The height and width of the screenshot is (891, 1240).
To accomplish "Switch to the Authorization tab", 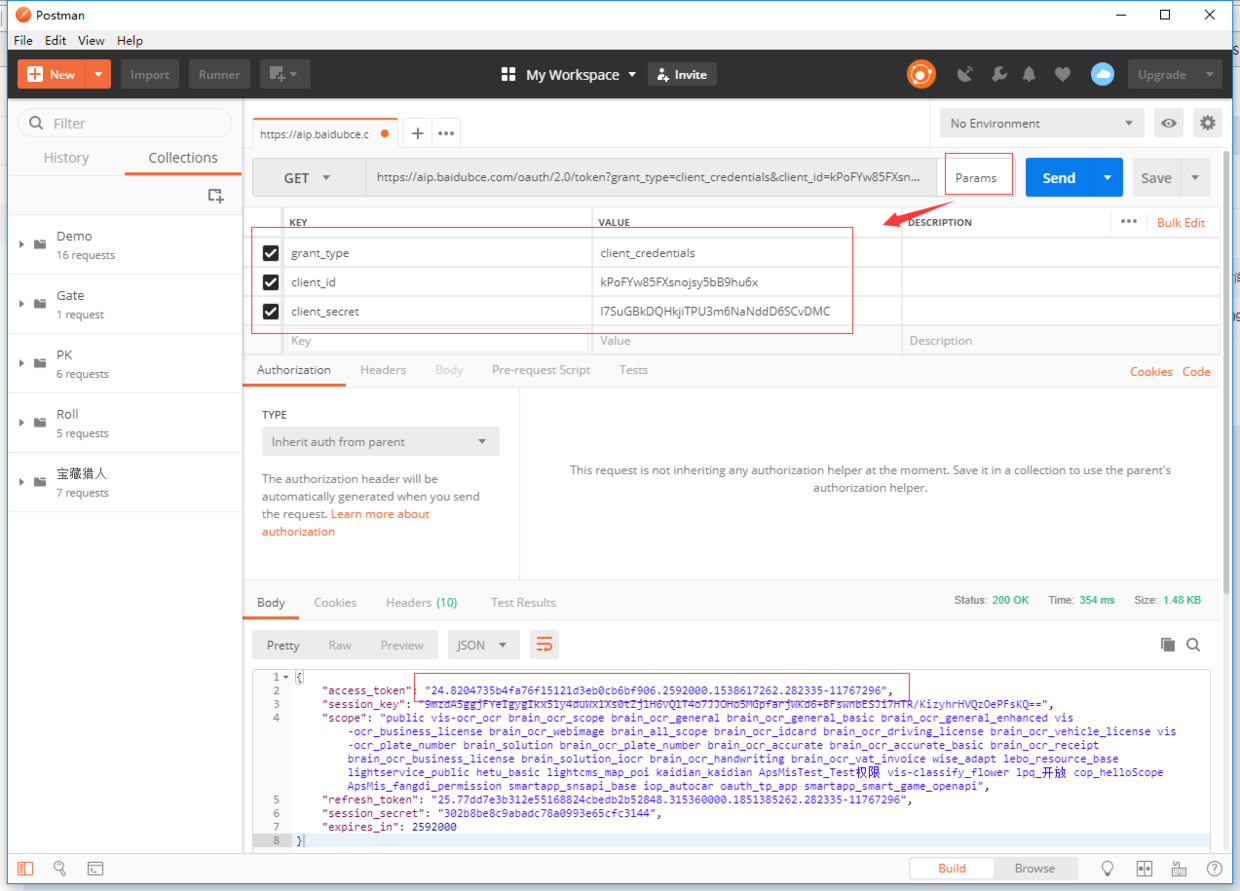I will point(294,370).
